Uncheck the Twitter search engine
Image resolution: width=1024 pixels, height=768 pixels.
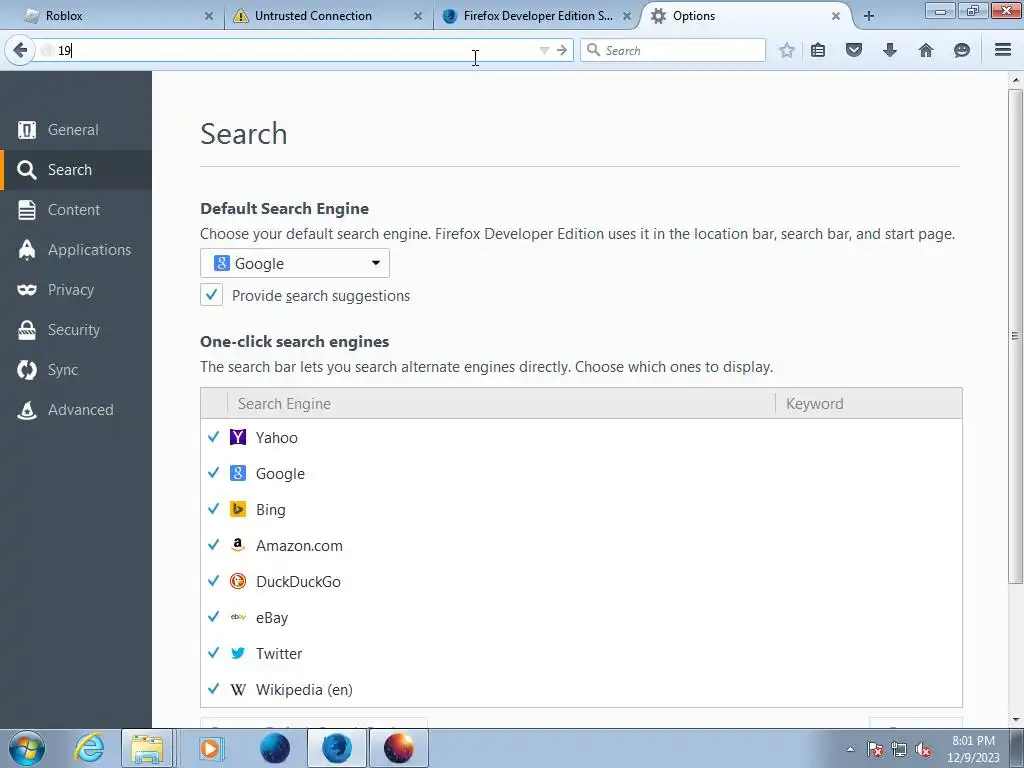click(213, 652)
